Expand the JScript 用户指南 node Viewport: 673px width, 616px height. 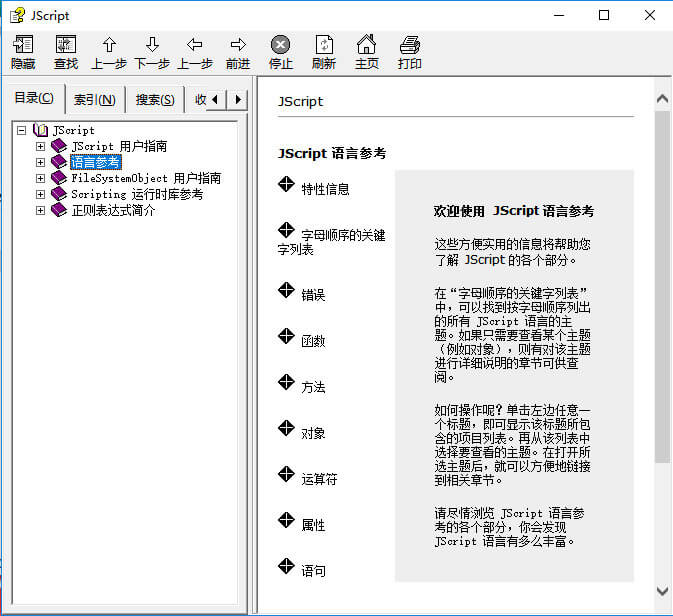[x=40, y=146]
